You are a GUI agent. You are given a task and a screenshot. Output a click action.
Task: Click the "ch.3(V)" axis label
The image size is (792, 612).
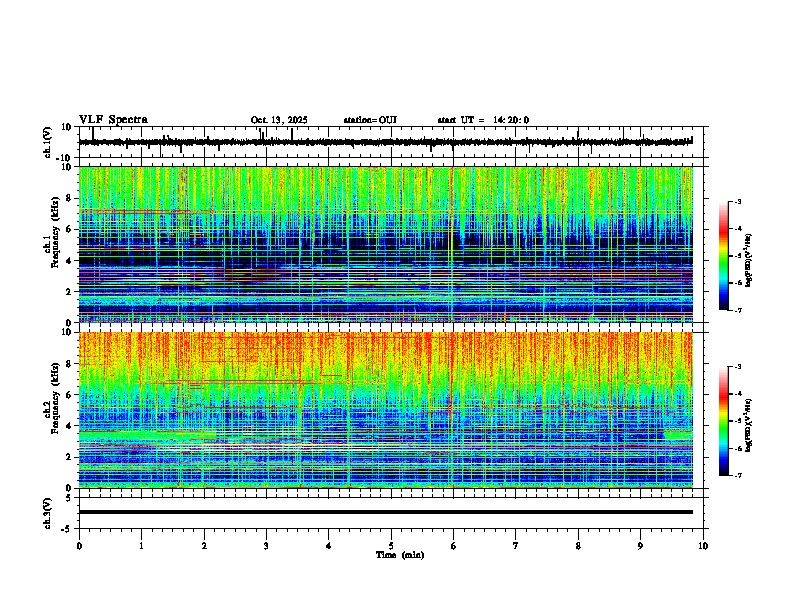[x=48, y=513]
